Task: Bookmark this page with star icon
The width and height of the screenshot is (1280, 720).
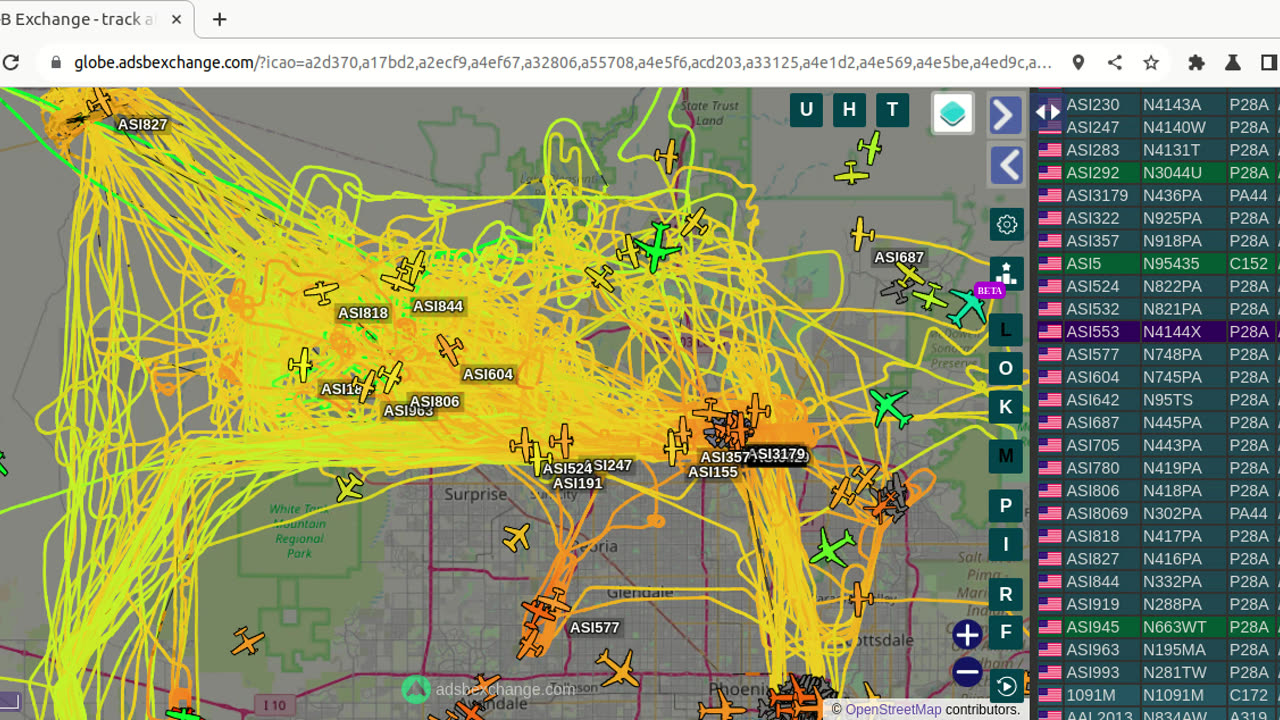Action: tap(1151, 62)
